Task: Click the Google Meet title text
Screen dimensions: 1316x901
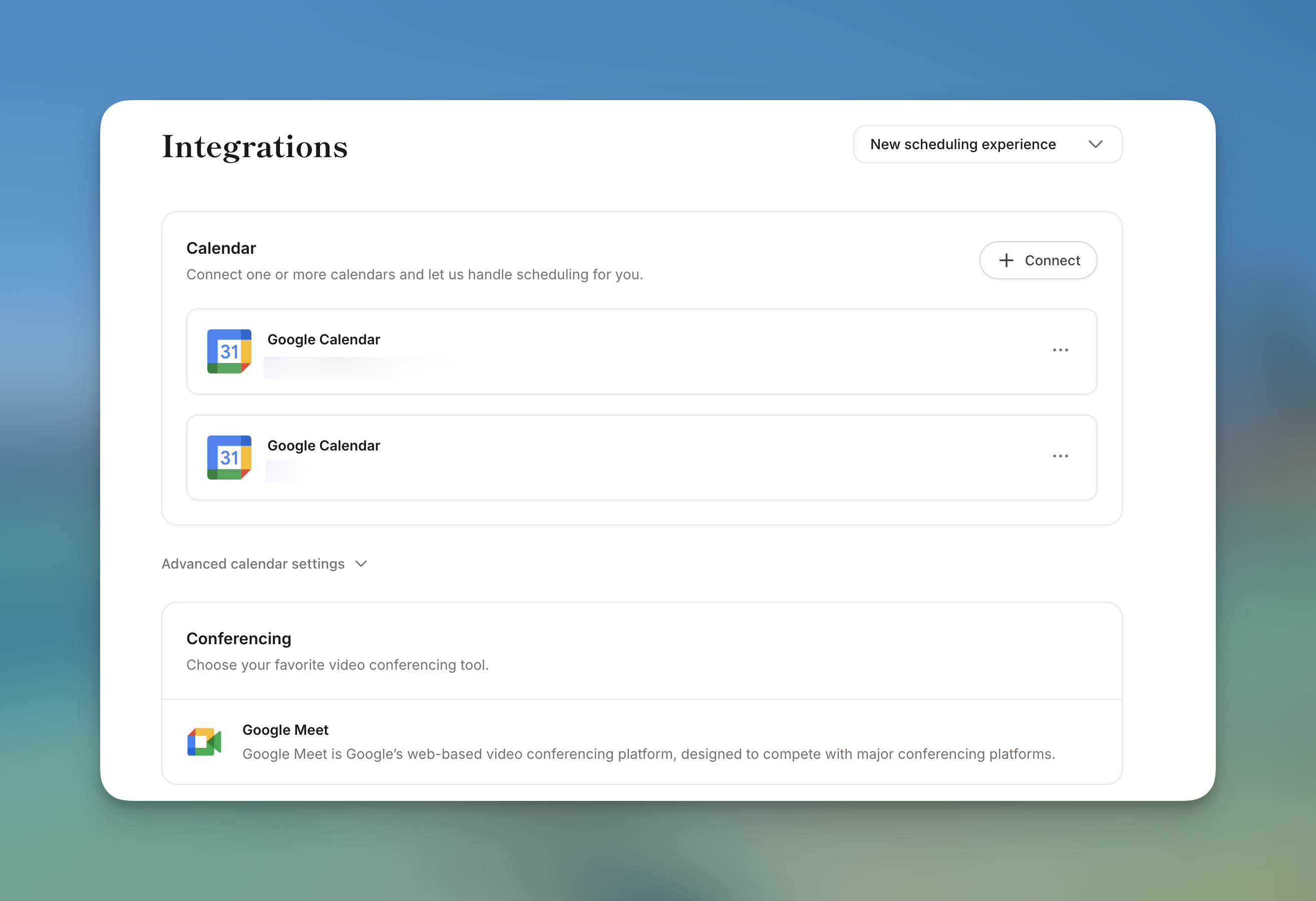Action: [285, 730]
